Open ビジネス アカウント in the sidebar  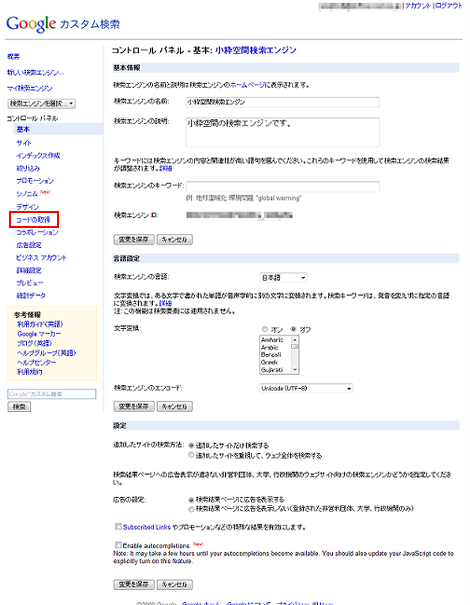(41, 258)
